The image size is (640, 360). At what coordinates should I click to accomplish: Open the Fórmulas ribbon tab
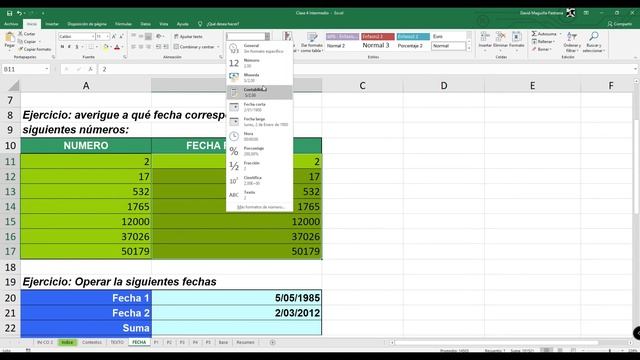tap(123, 24)
